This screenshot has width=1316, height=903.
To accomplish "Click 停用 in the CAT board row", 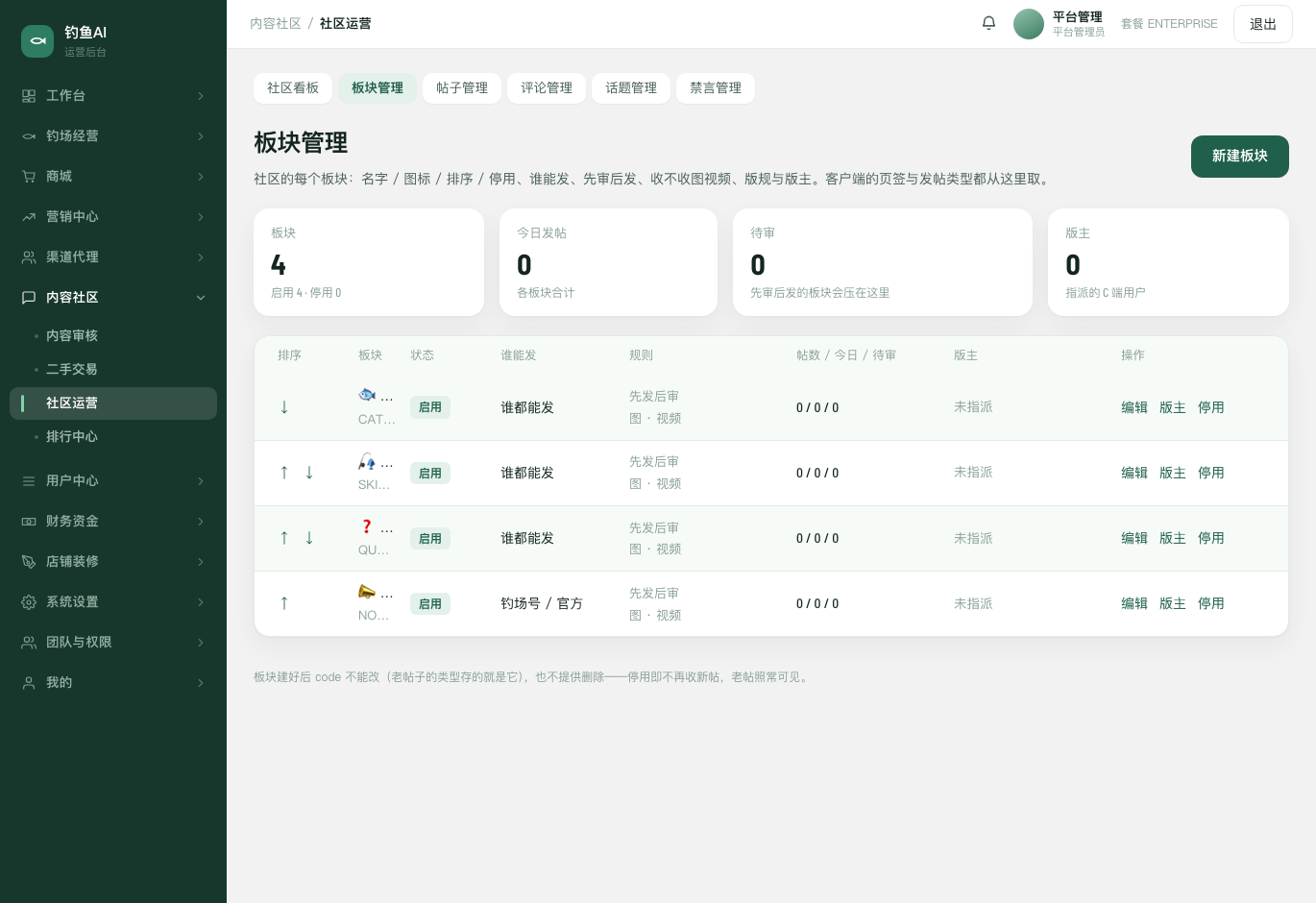I will click(1211, 407).
